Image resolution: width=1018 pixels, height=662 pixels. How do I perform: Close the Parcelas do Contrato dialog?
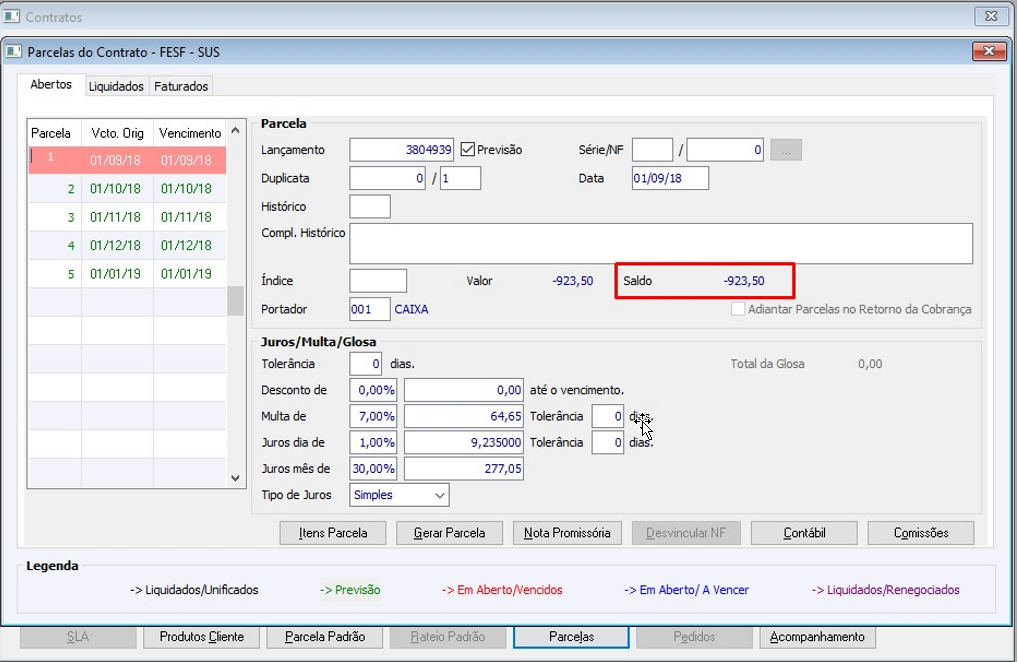pyautogui.click(x=989, y=51)
